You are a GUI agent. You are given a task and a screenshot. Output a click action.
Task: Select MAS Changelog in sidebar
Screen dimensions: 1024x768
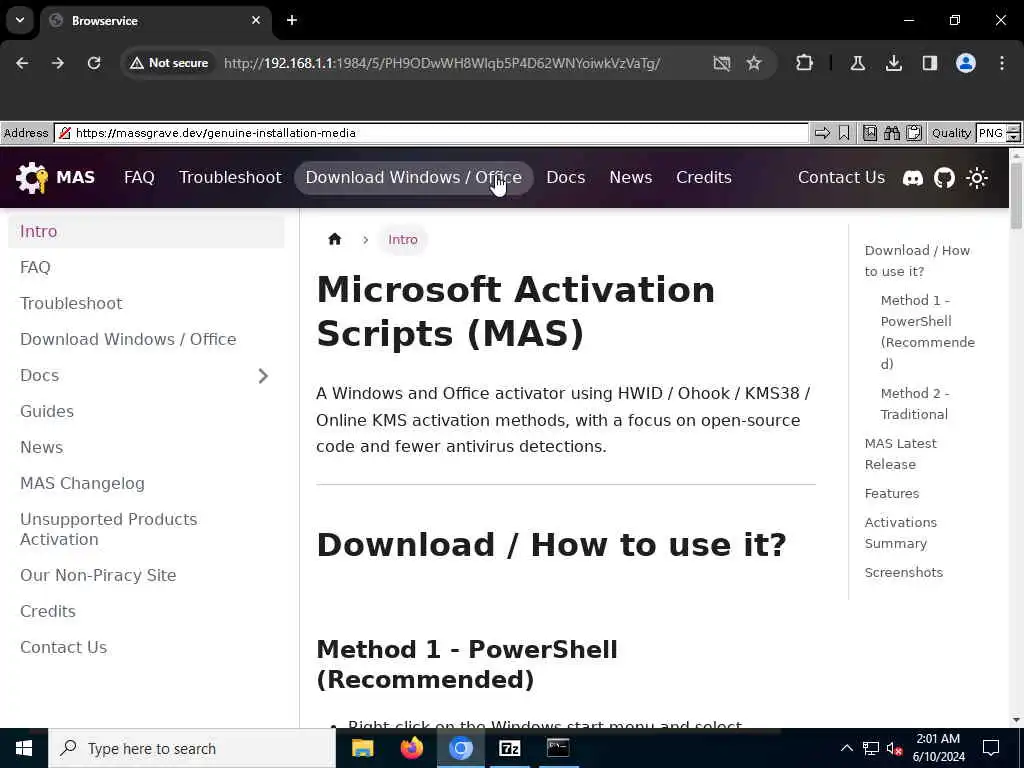point(146,483)
